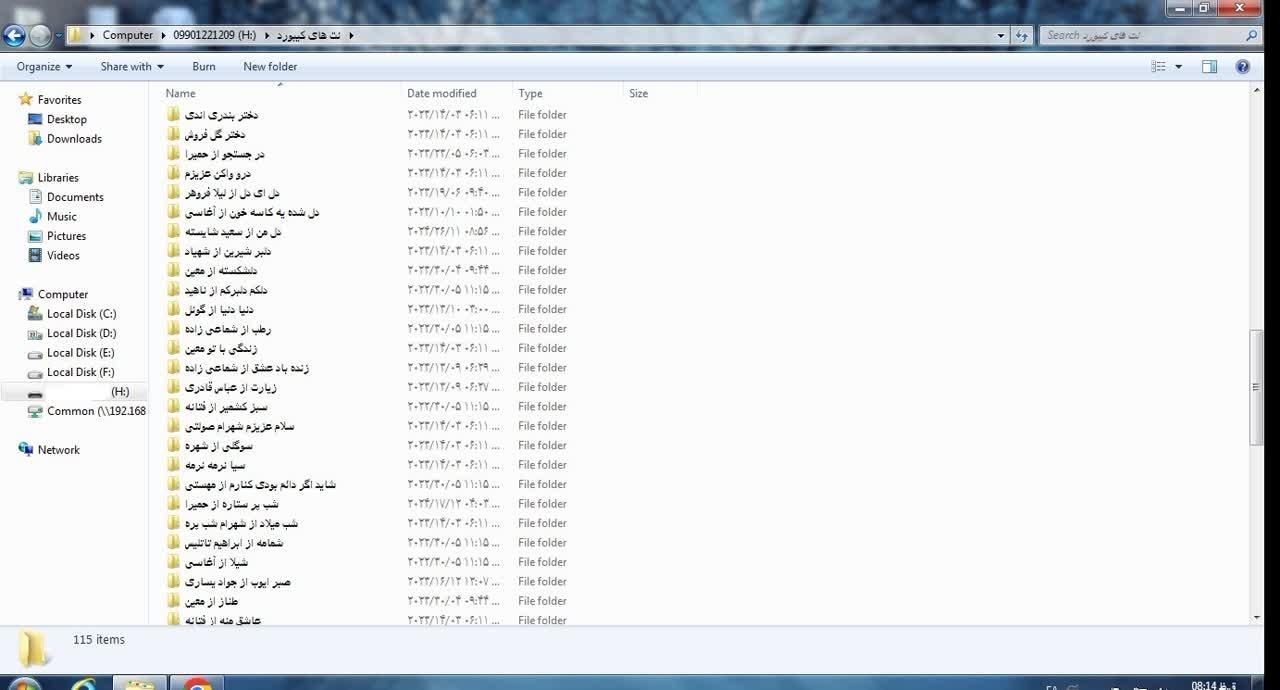The width and height of the screenshot is (1280, 690).
Task: Click folder icon beside 'سوگلی از شهره'
Action: pos(173,445)
